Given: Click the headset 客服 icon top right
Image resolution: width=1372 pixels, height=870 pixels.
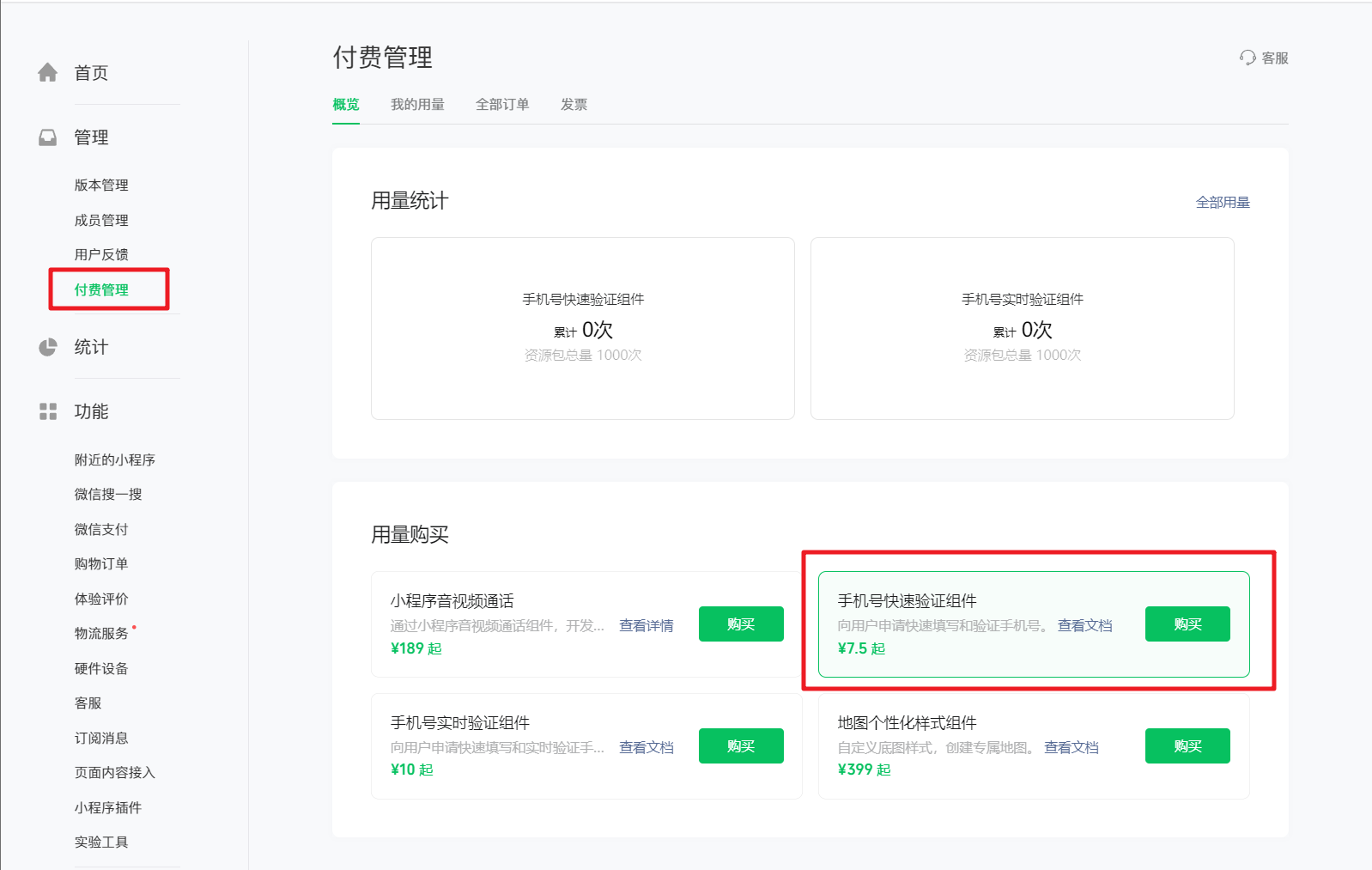Looking at the screenshot, I should click(1248, 58).
